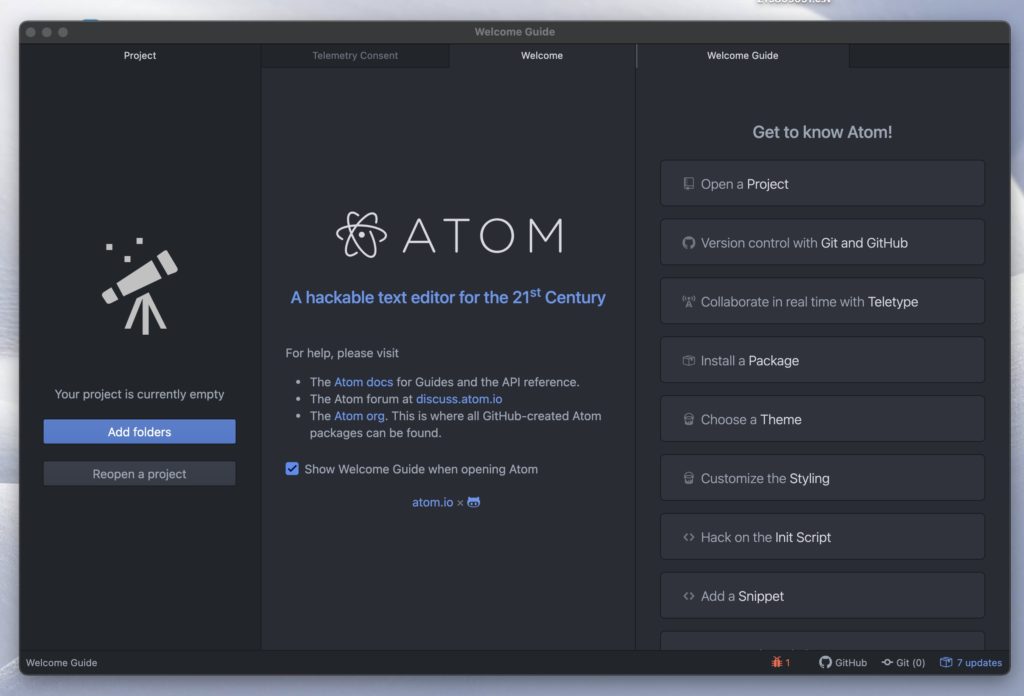Viewport: 1024px width, 696px height.
Task: Select the Welcome tab
Action: [542, 55]
